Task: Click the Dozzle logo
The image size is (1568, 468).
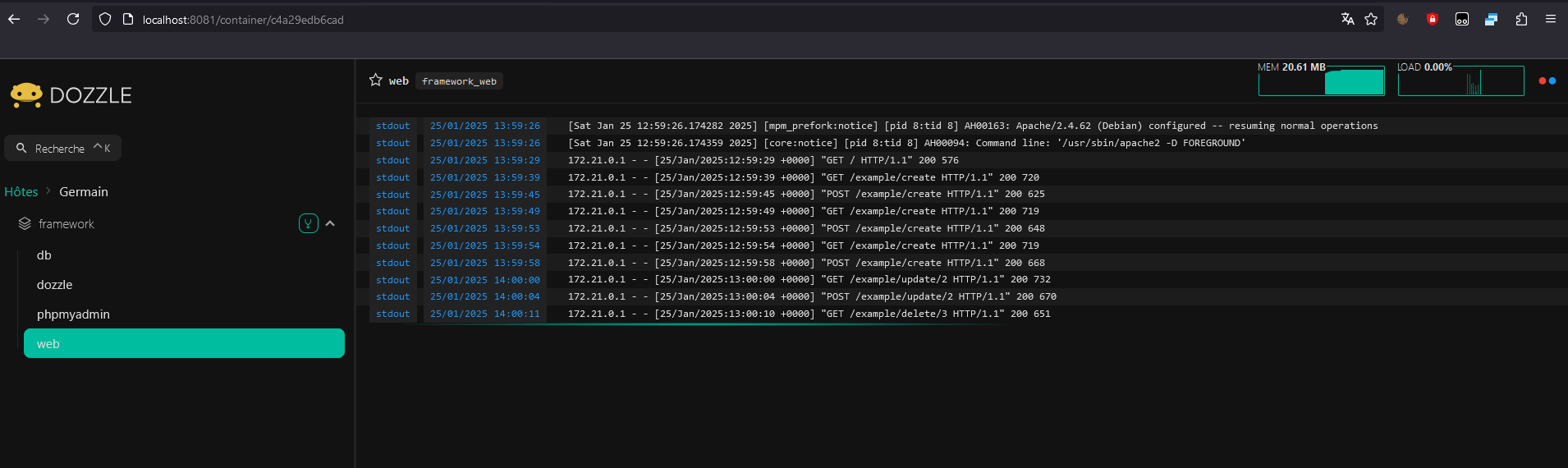Action: pos(71,95)
